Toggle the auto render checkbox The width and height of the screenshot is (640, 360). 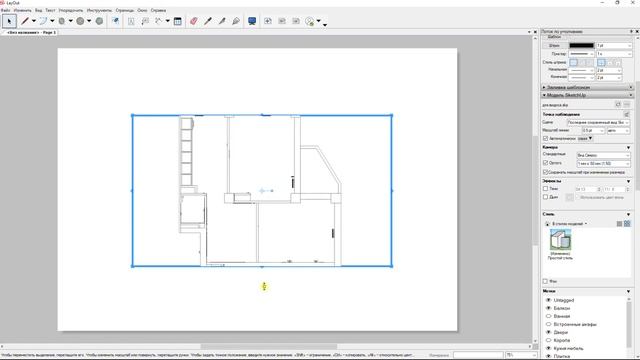pos(546,139)
